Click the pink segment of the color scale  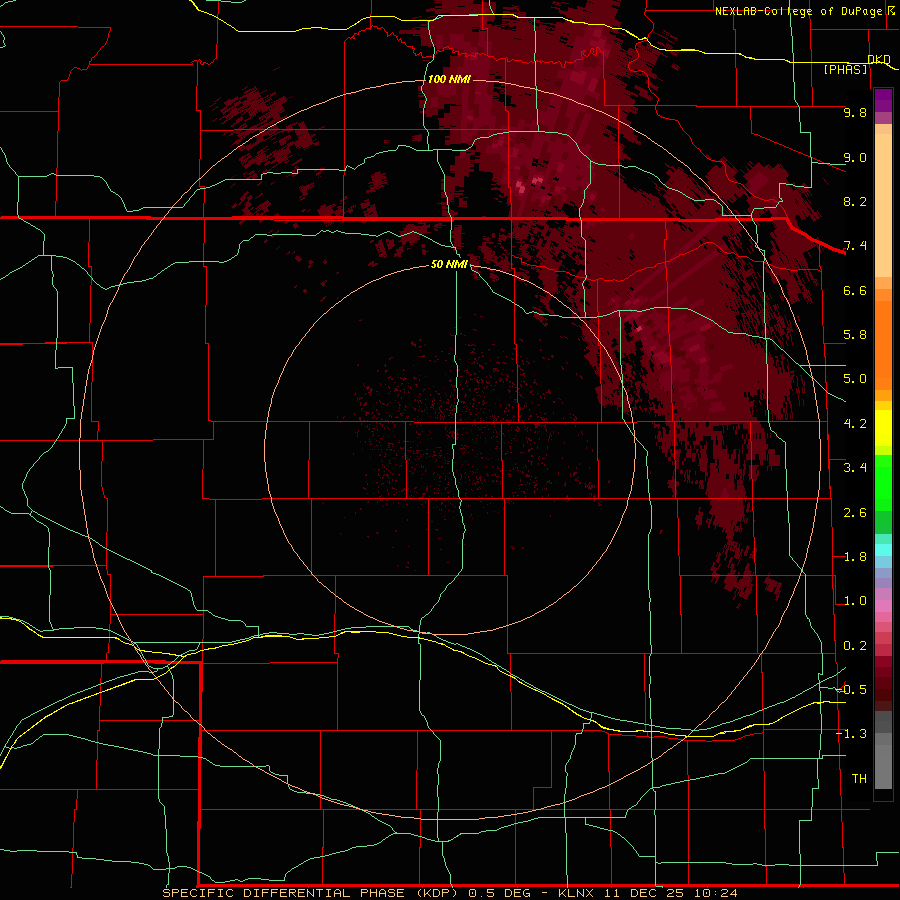(883, 606)
